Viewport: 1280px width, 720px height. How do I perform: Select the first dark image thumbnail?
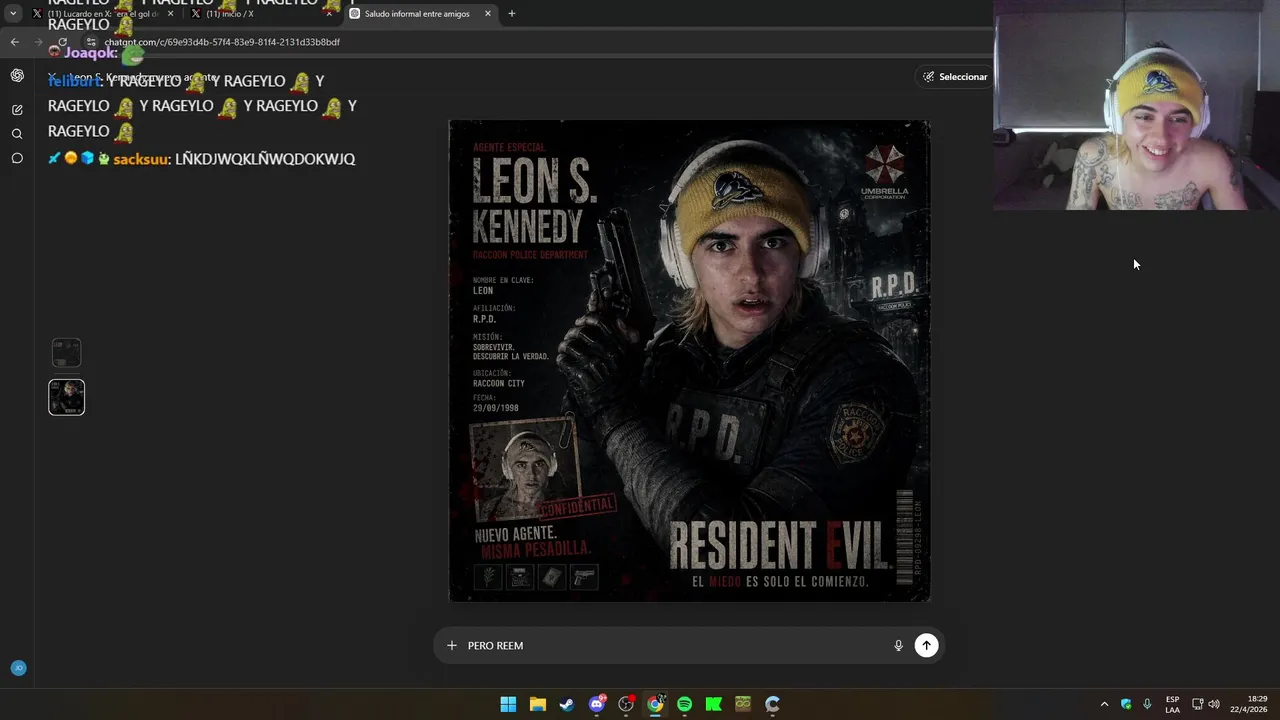66,352
